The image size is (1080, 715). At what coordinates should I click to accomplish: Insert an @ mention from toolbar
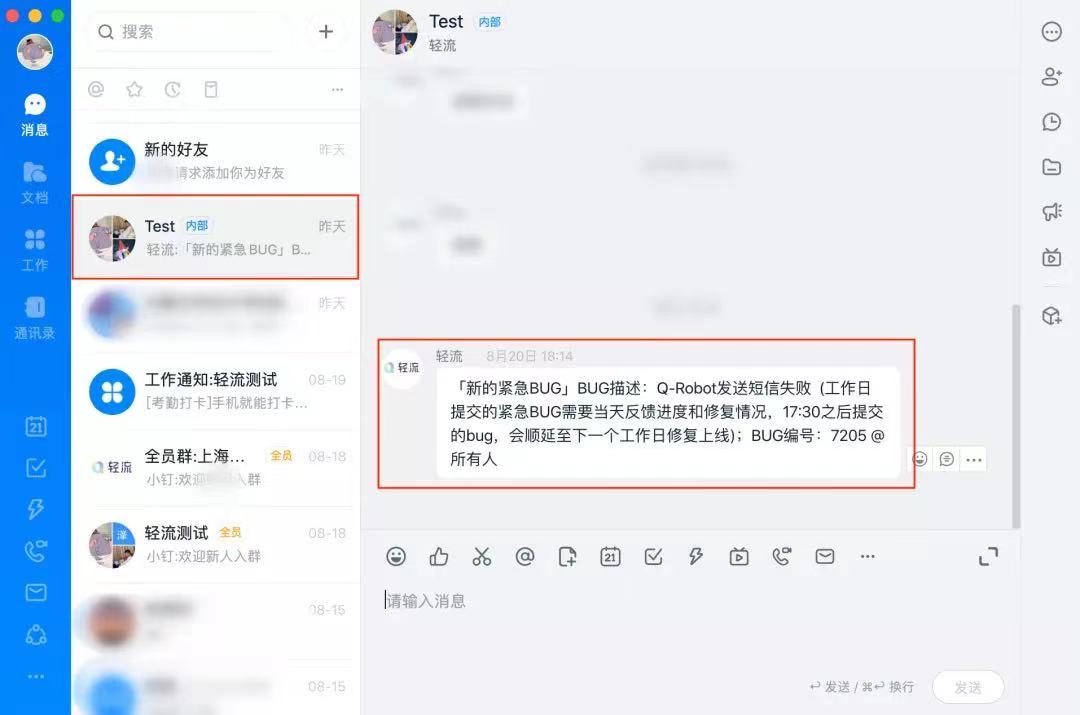tap(525, 557)
